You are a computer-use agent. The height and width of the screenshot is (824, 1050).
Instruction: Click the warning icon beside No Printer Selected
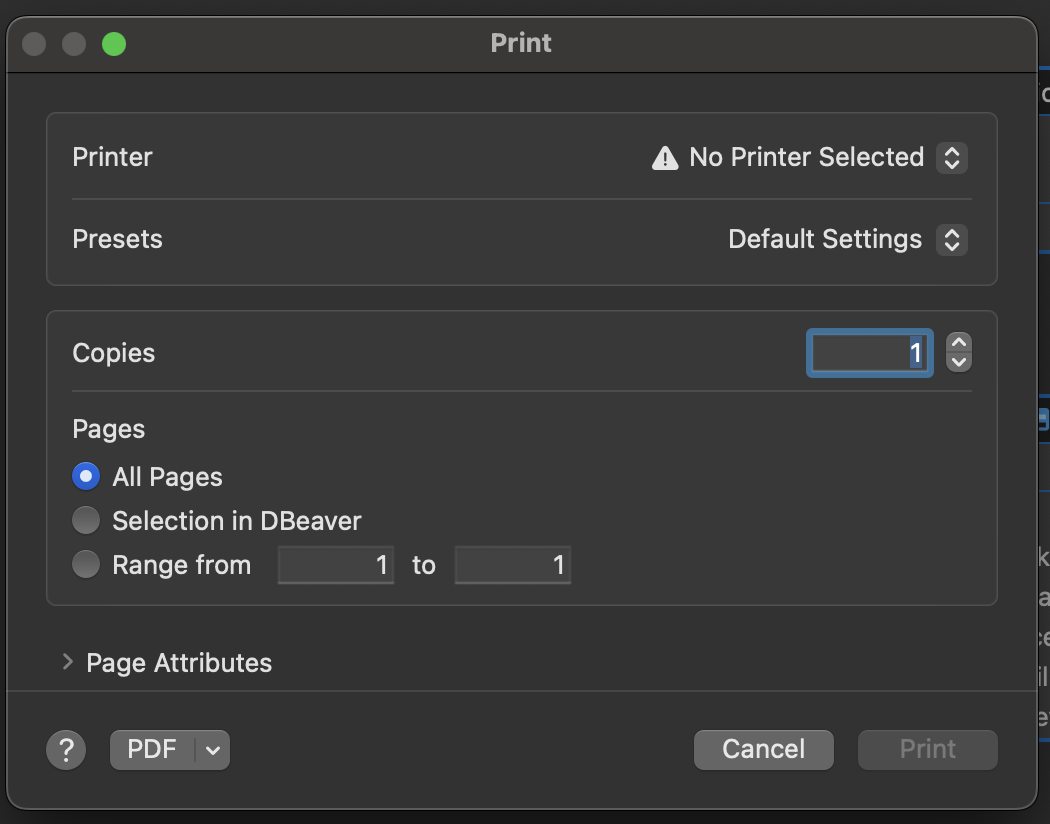[x=665, y=158]
